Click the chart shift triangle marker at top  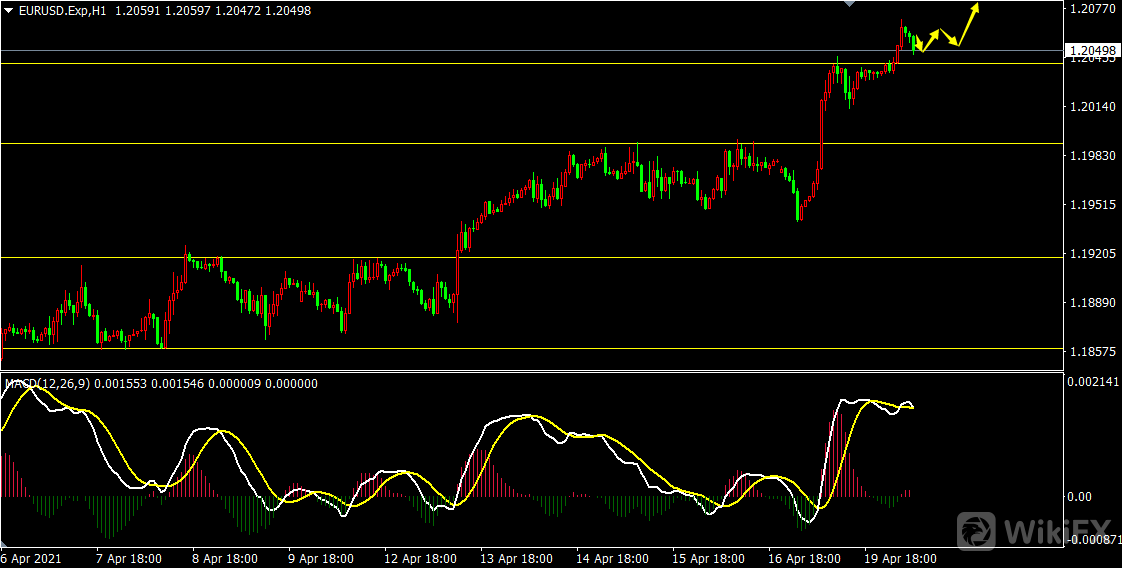[x=849, y=5]
